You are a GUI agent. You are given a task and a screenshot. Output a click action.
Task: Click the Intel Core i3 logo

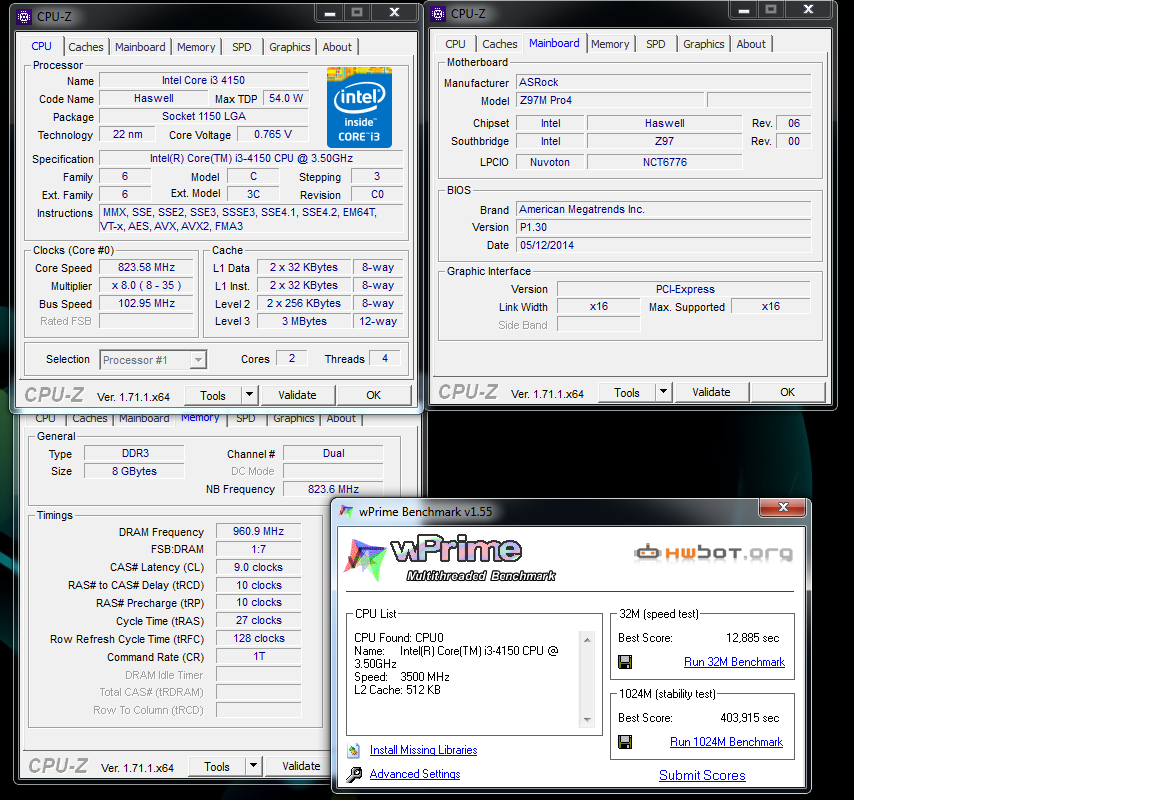359,107
